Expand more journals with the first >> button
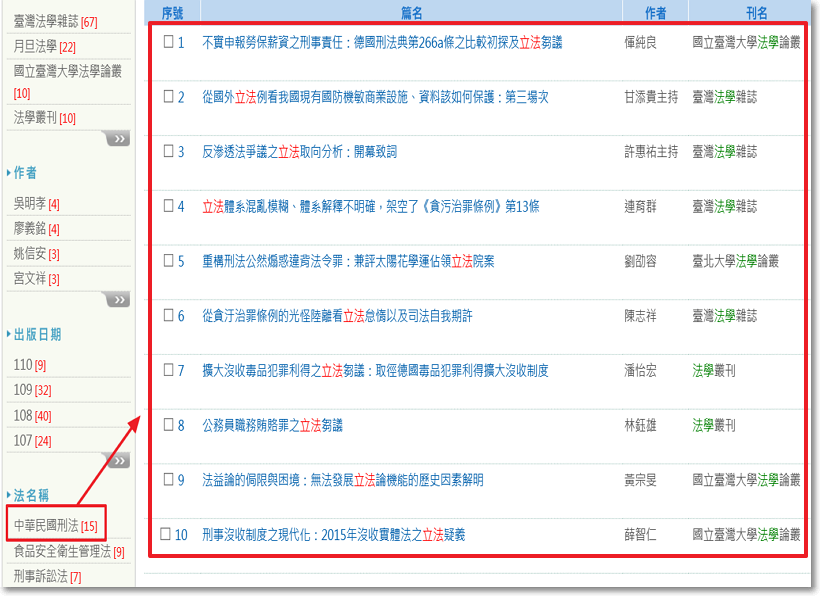The width and height of the screenshot is (820, 596). (118, 139)
